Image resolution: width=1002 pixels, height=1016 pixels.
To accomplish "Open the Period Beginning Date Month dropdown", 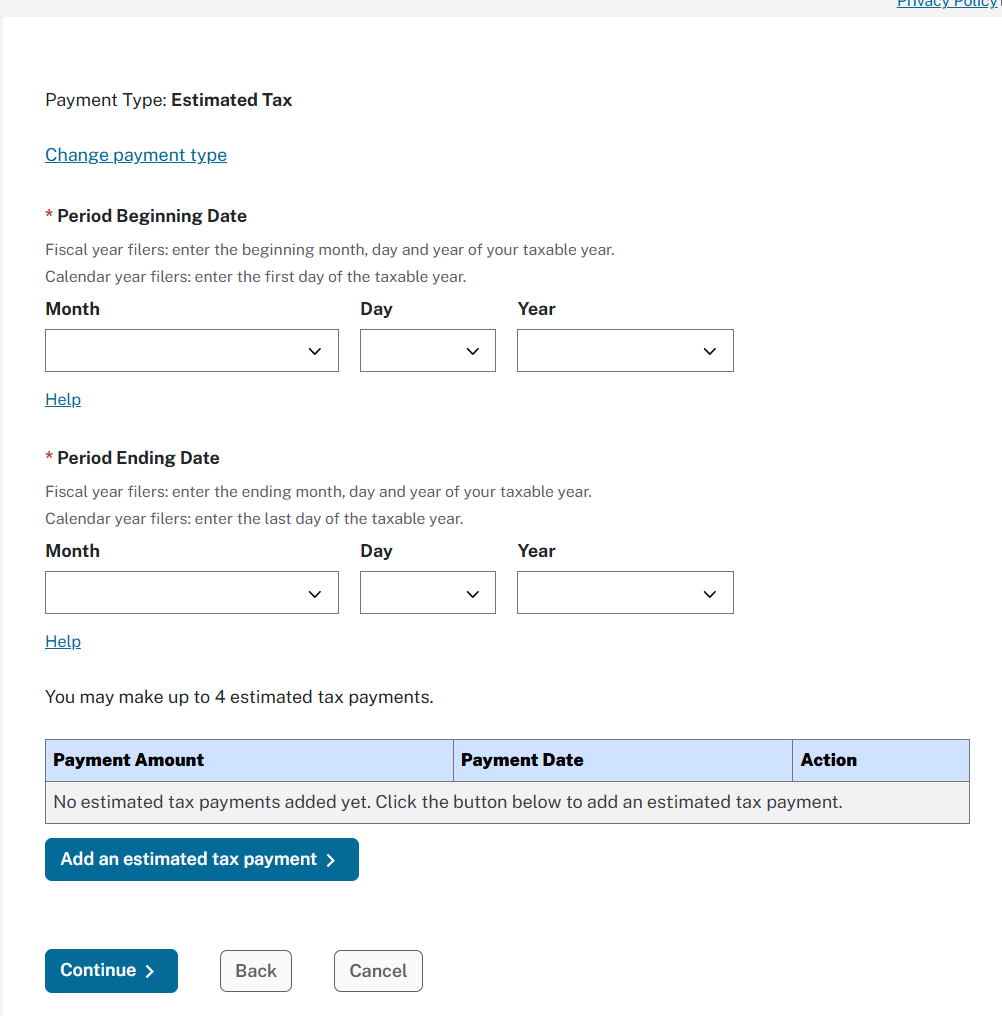I will [191, 351].
